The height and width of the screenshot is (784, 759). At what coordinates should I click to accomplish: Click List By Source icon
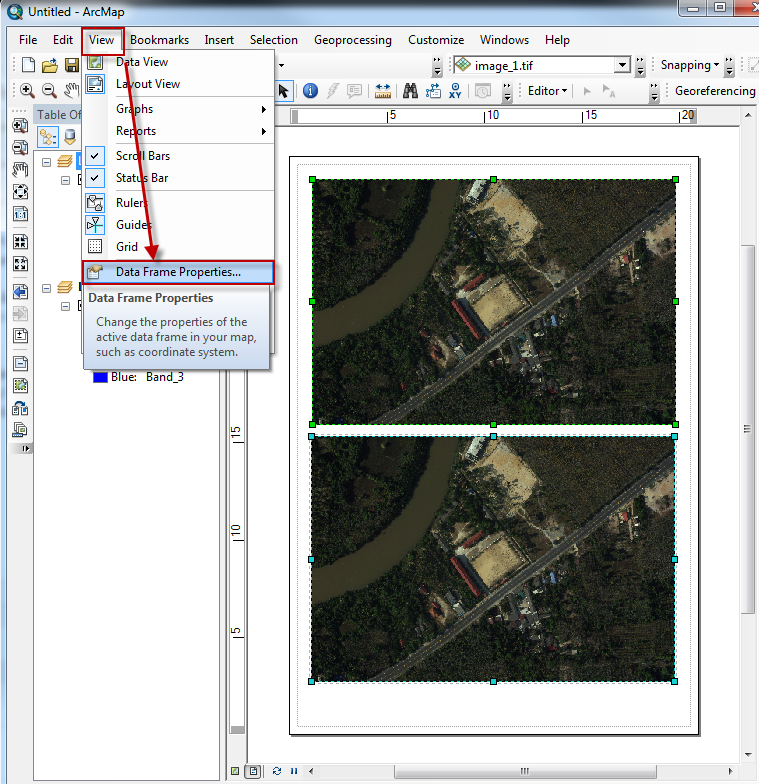coord(70,136)
